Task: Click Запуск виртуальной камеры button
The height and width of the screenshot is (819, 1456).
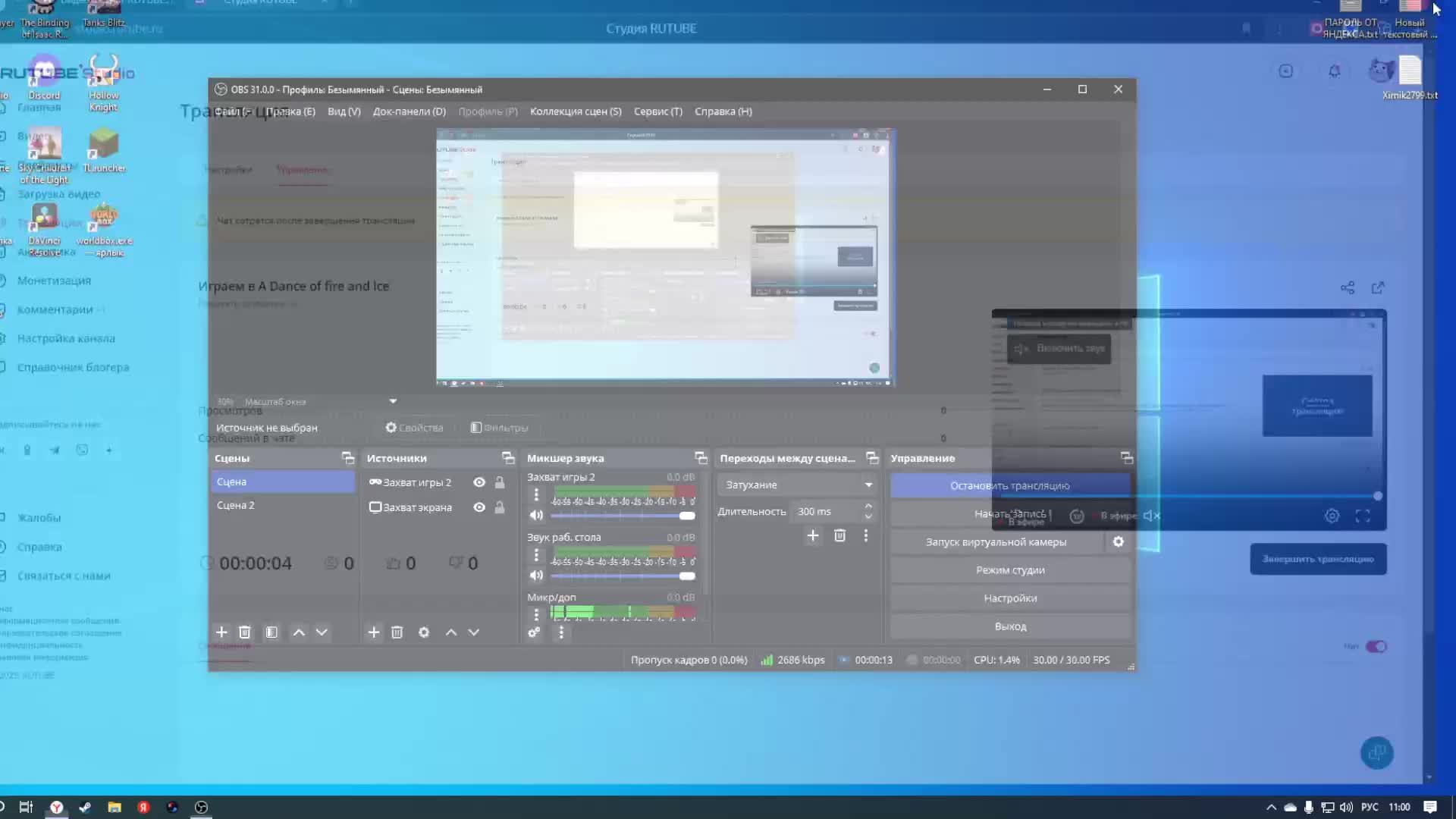Action: click(996, 541)
